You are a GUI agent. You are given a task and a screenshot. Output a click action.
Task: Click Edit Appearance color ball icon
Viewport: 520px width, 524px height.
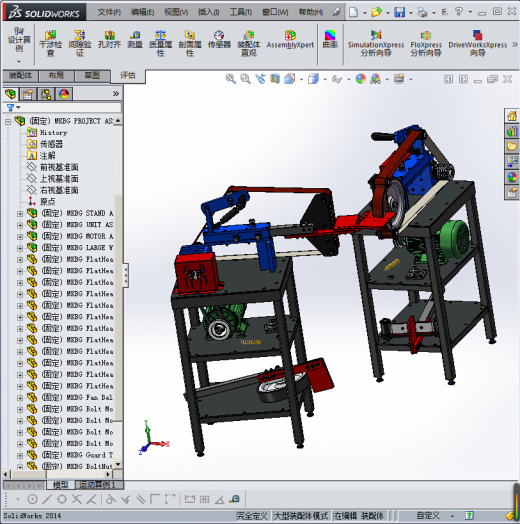pyautogui.click(x=361, y=79)
